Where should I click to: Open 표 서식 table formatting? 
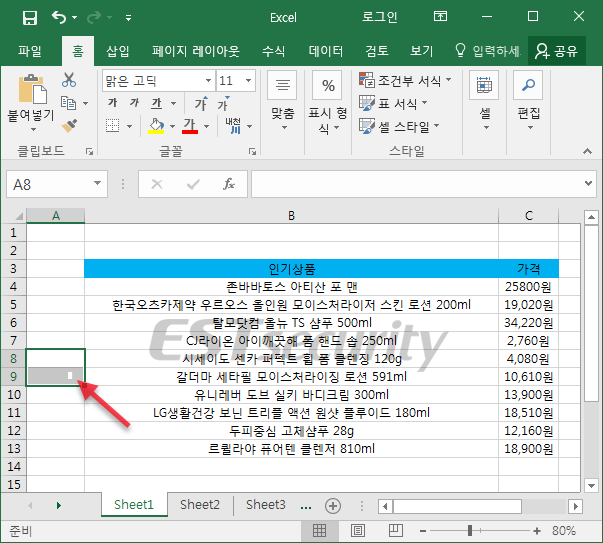(x=393, y=103)
